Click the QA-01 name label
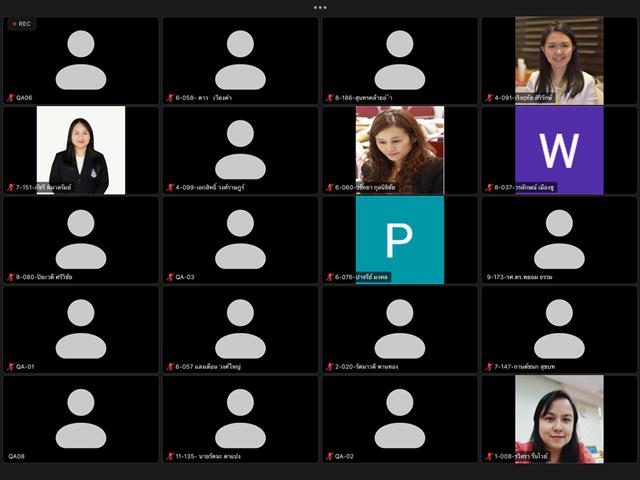 tap(25, 367)
